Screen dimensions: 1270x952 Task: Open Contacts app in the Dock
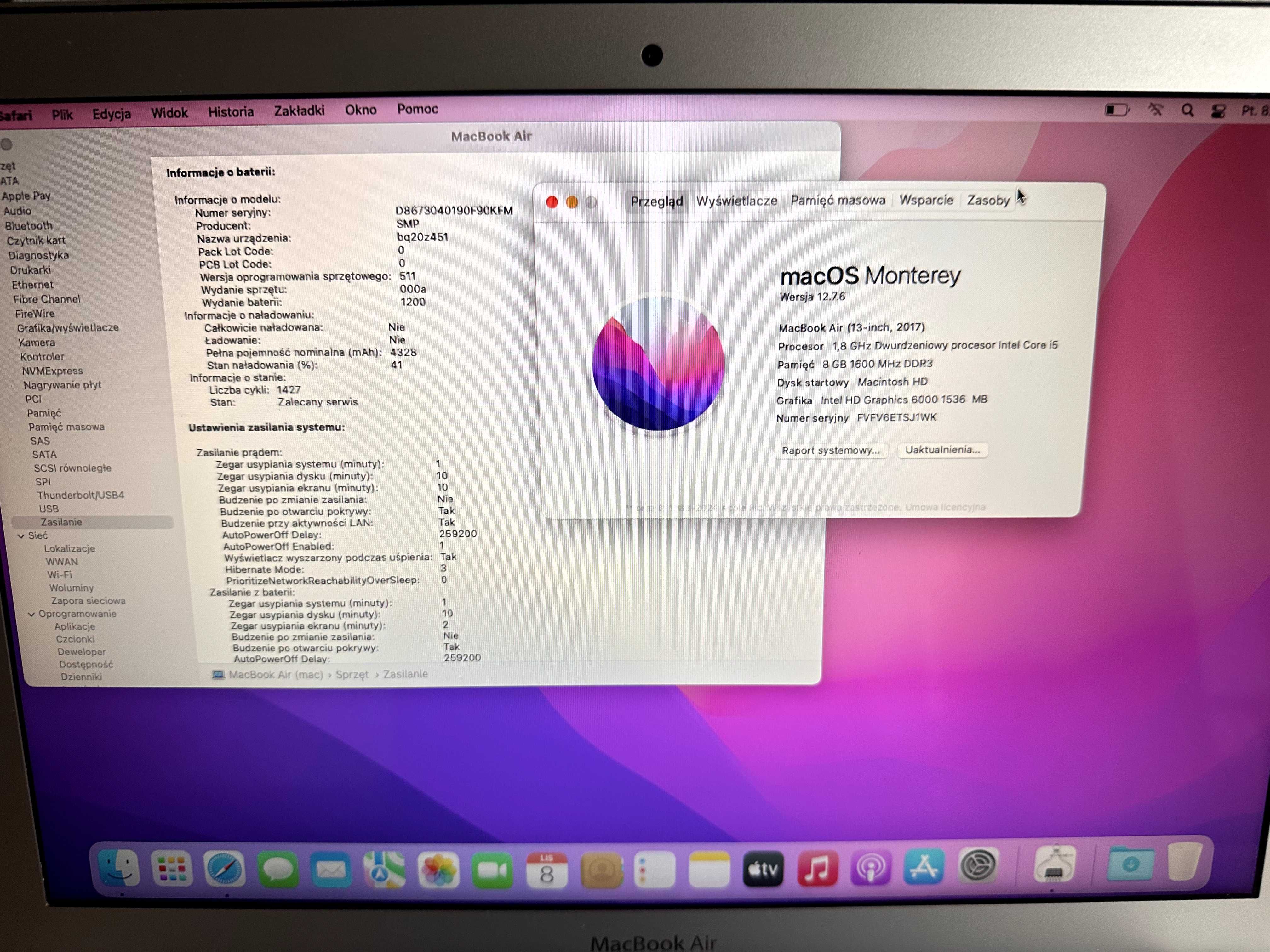point(601,870)
